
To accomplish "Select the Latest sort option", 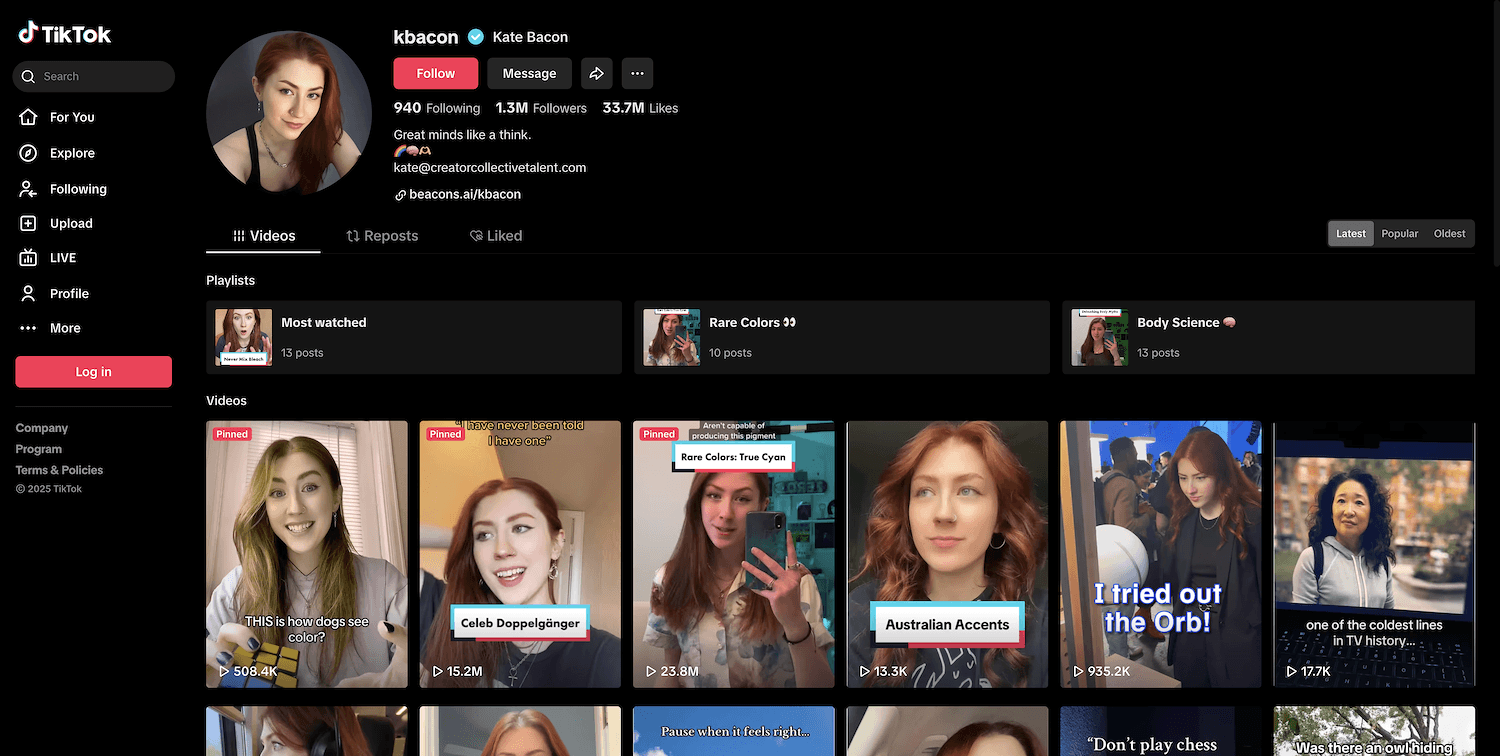I will coord(1350,234).
